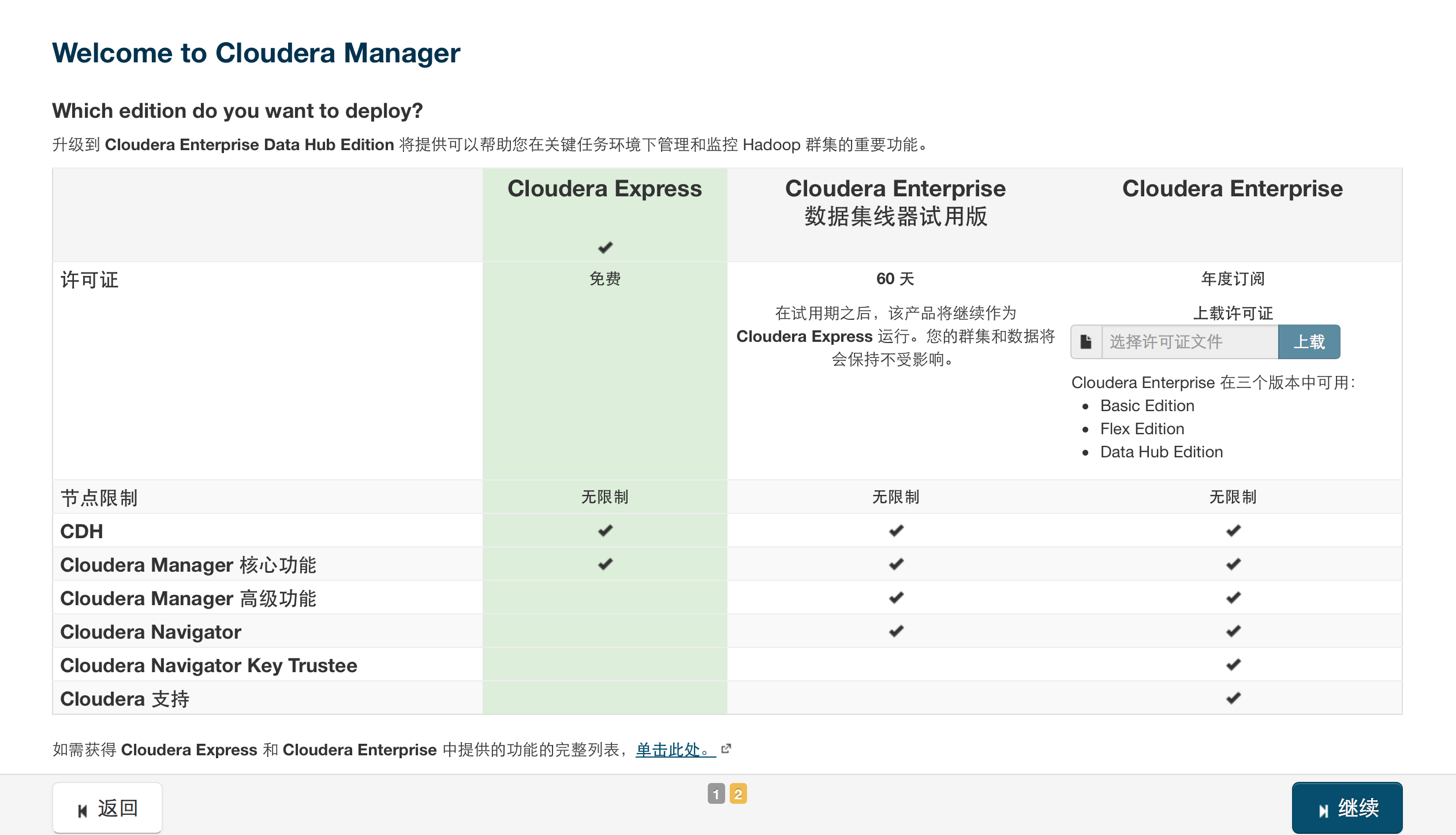Click the 60 天 trial duration text

tap(895, 279)
